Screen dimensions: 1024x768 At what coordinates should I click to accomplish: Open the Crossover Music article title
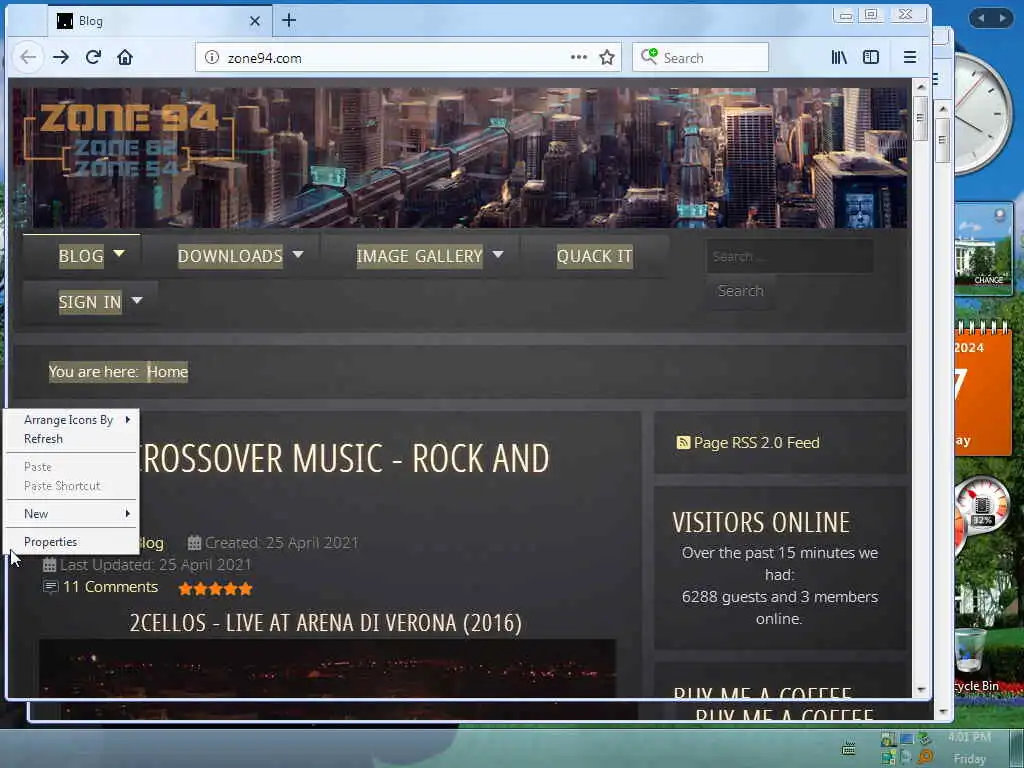point(345,458)
